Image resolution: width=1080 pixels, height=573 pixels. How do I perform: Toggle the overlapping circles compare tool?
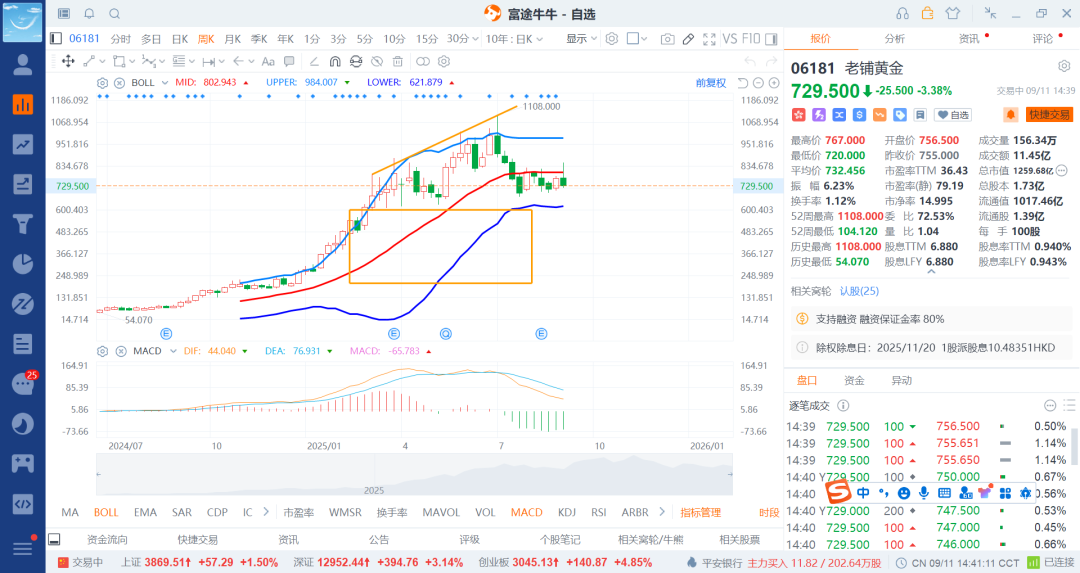pos(422,61)
